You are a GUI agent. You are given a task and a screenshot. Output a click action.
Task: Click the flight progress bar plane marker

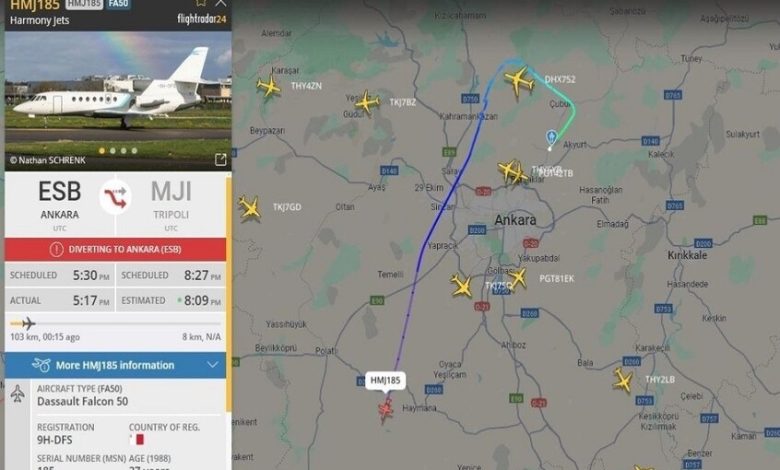28,323
